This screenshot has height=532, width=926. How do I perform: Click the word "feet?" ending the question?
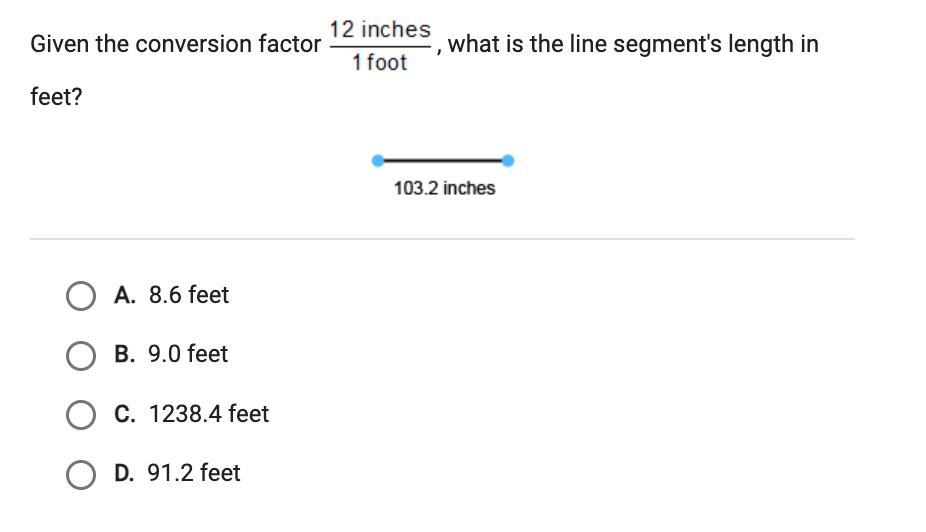(56, 98)
